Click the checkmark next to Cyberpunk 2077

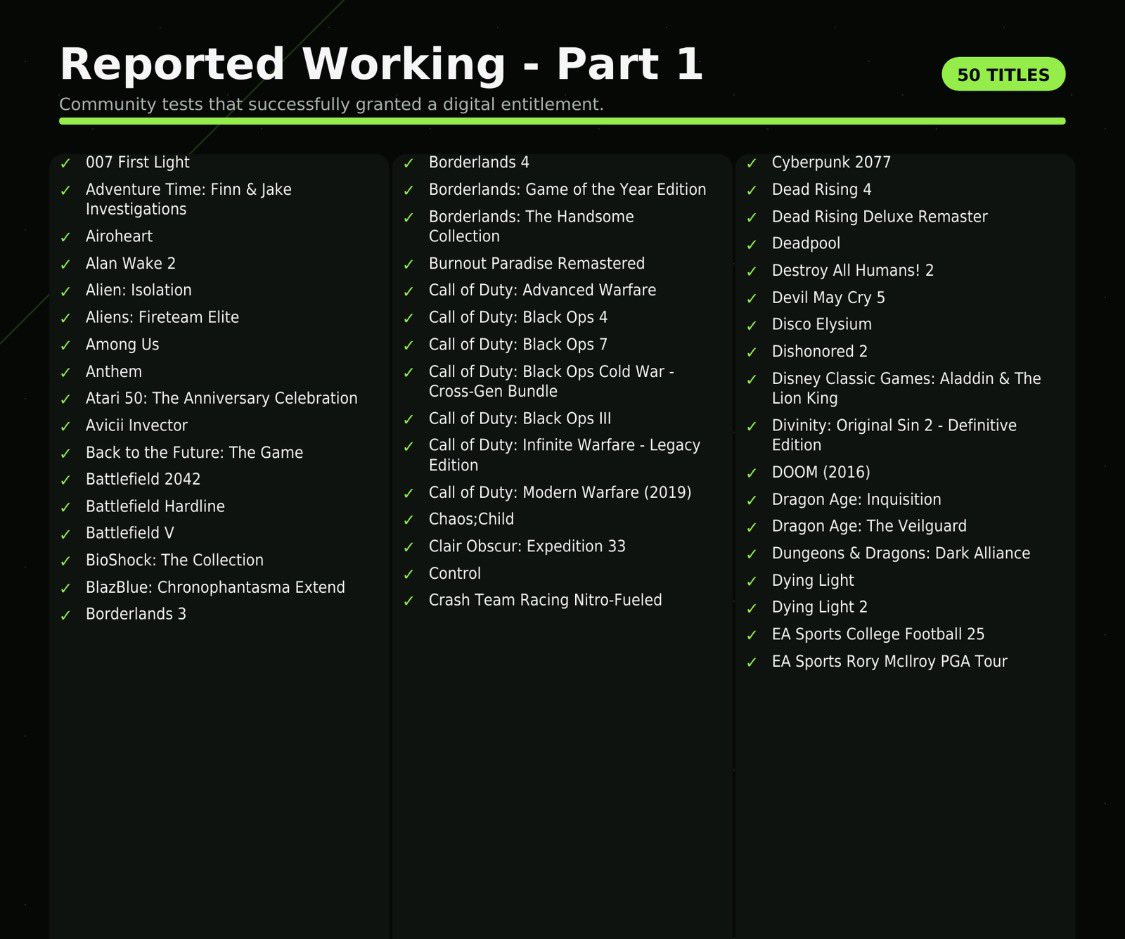click(x=751, y=164)
